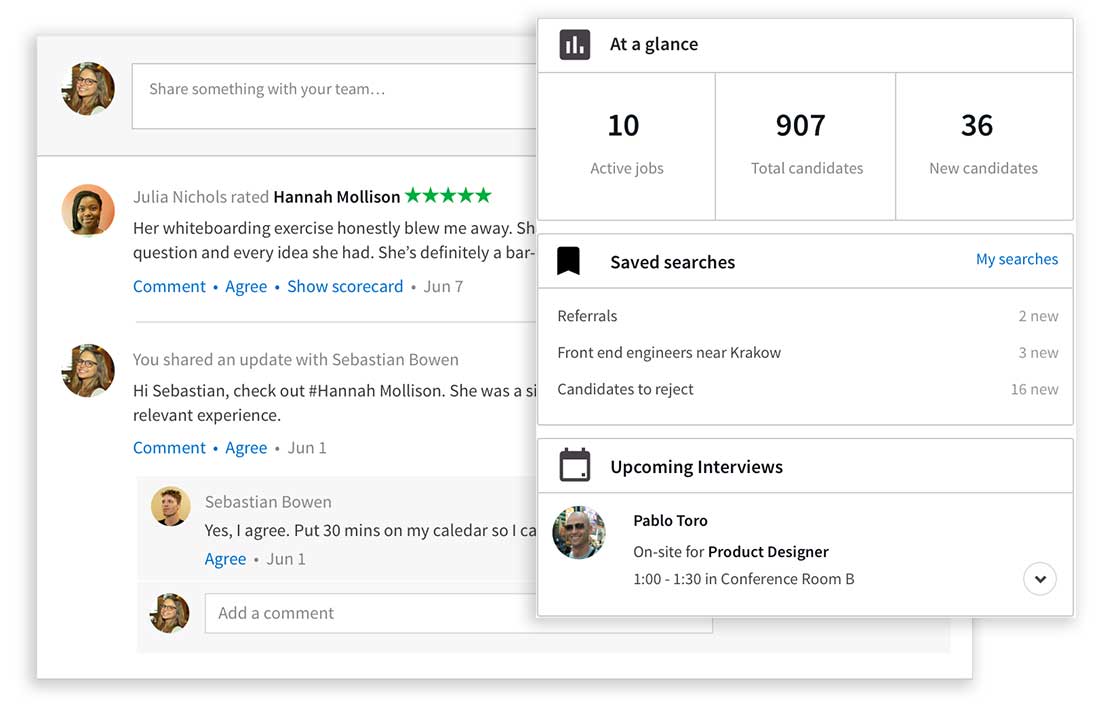Click Pablo Toro's profile picture
This screenshot has height=715, width=1116.
[x=579, y=532]
